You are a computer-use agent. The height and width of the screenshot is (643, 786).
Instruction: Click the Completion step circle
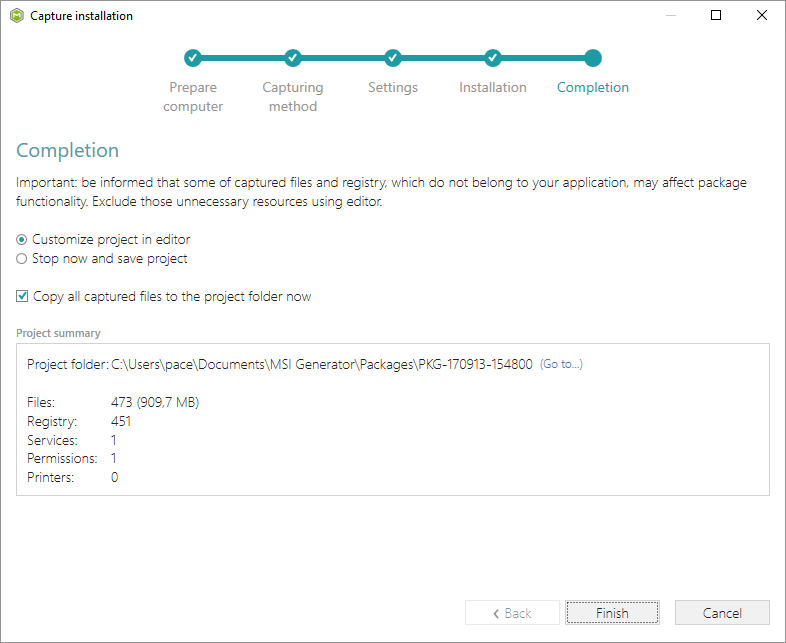tap(593, 58)
